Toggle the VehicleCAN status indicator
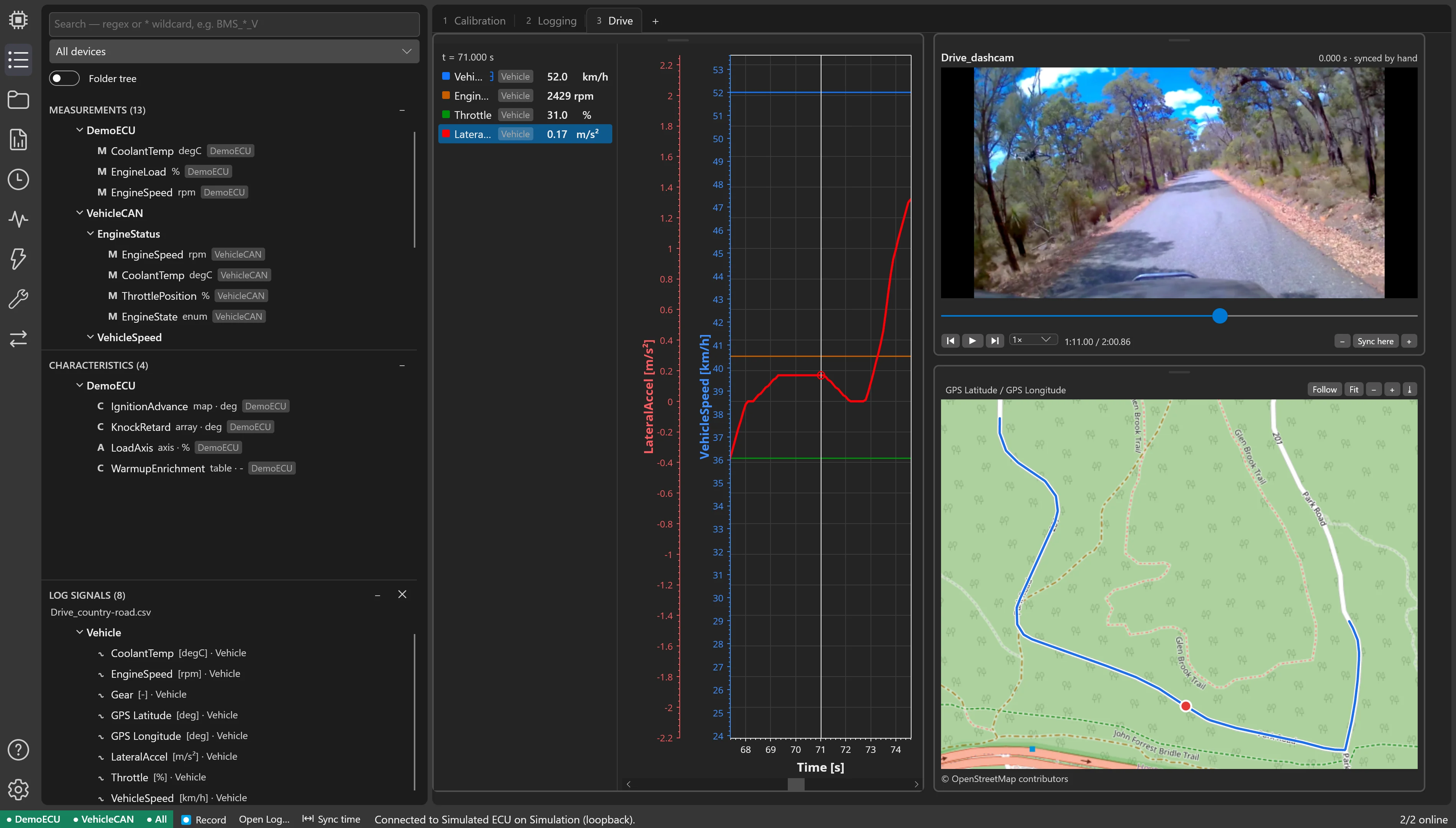The image size is (1456, 828). click(x=103, y=820)
